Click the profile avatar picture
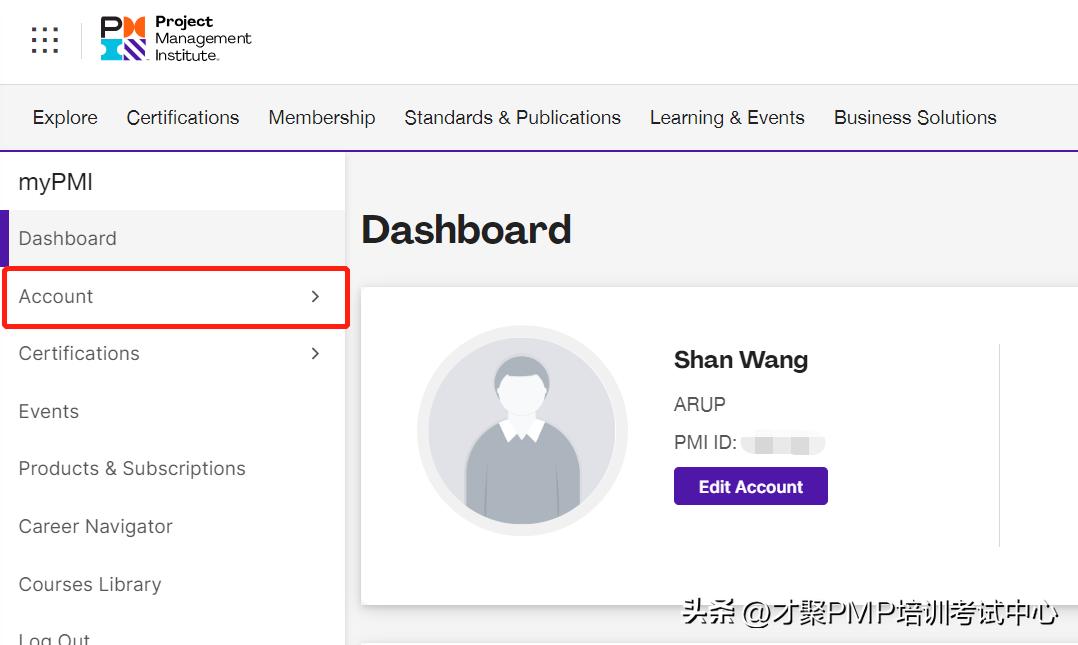The image size is (1078, 645). (x=522, y=430)
